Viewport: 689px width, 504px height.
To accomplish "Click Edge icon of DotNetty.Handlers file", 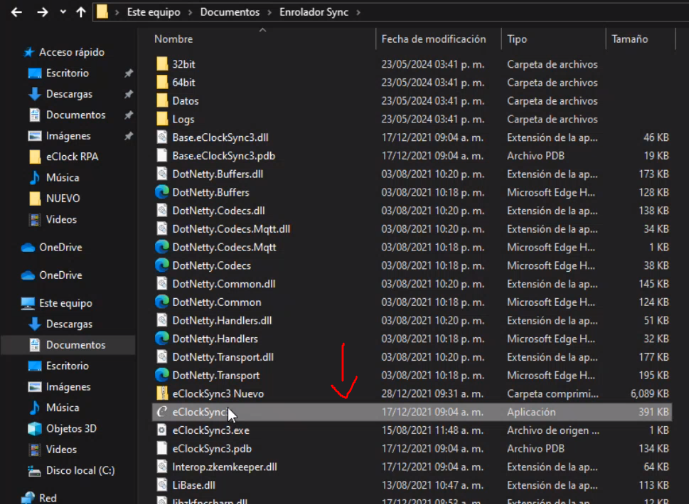I will 162,339.
